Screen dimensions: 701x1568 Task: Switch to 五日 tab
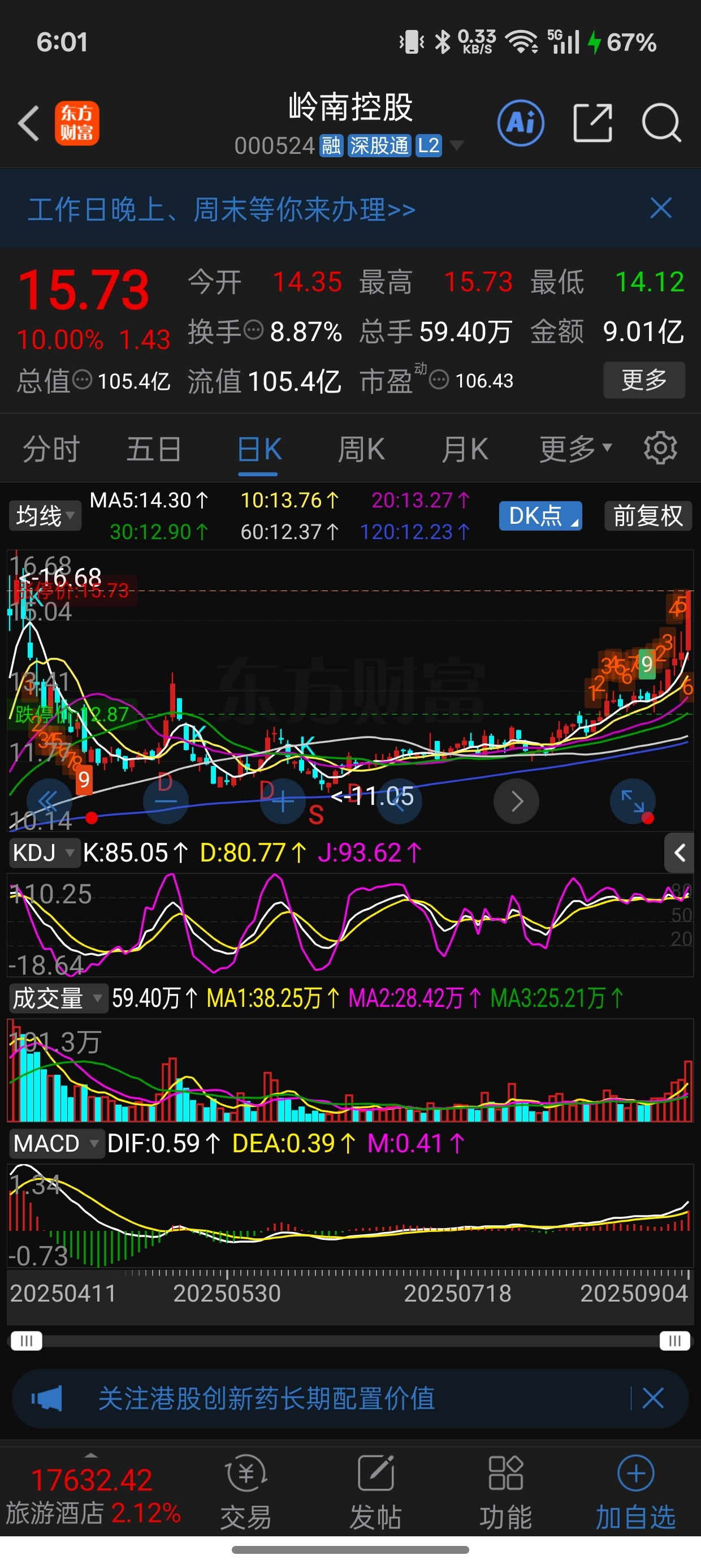coord(154,449)
